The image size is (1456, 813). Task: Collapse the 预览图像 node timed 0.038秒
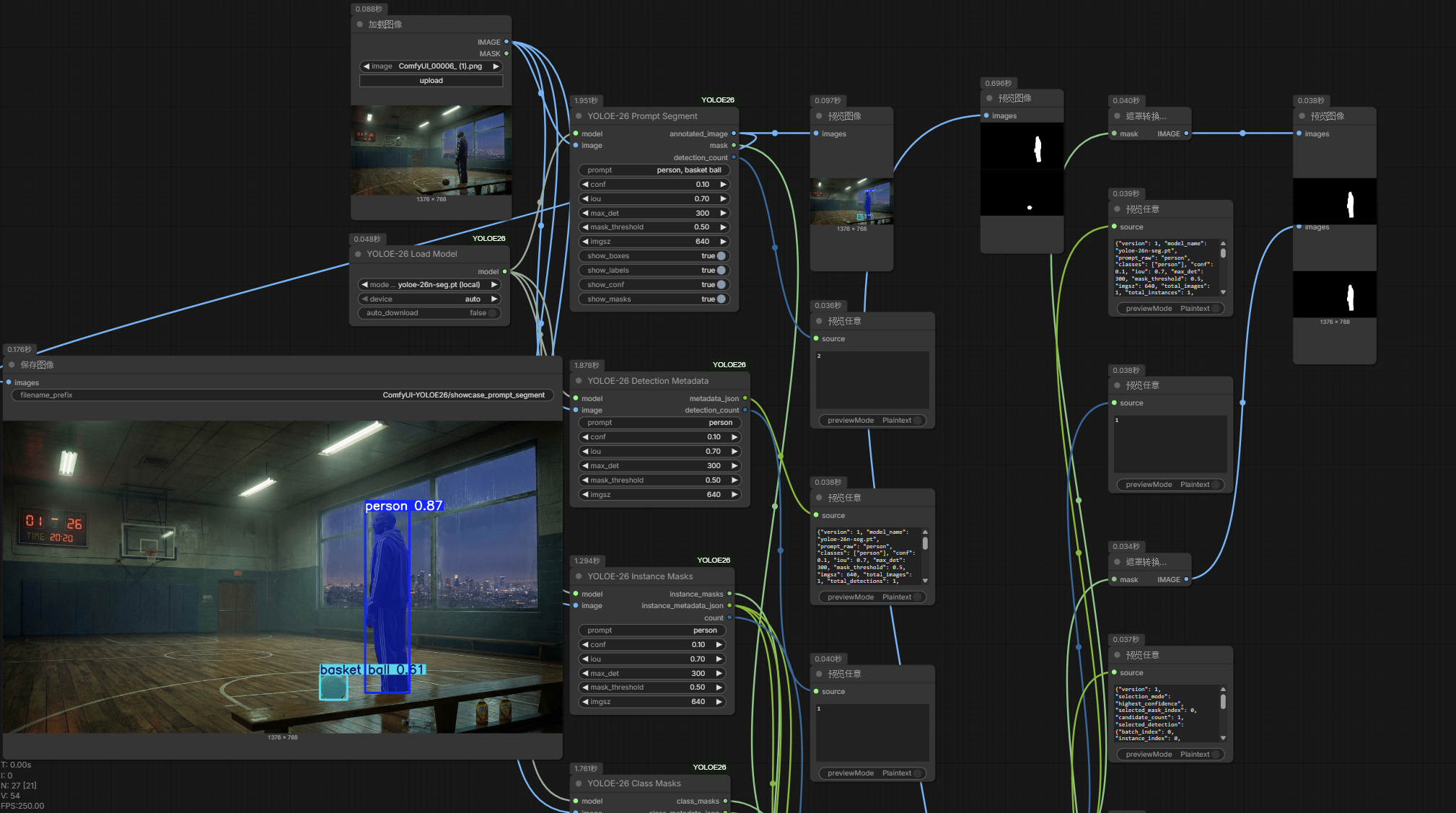click(x=1302, y=116)
